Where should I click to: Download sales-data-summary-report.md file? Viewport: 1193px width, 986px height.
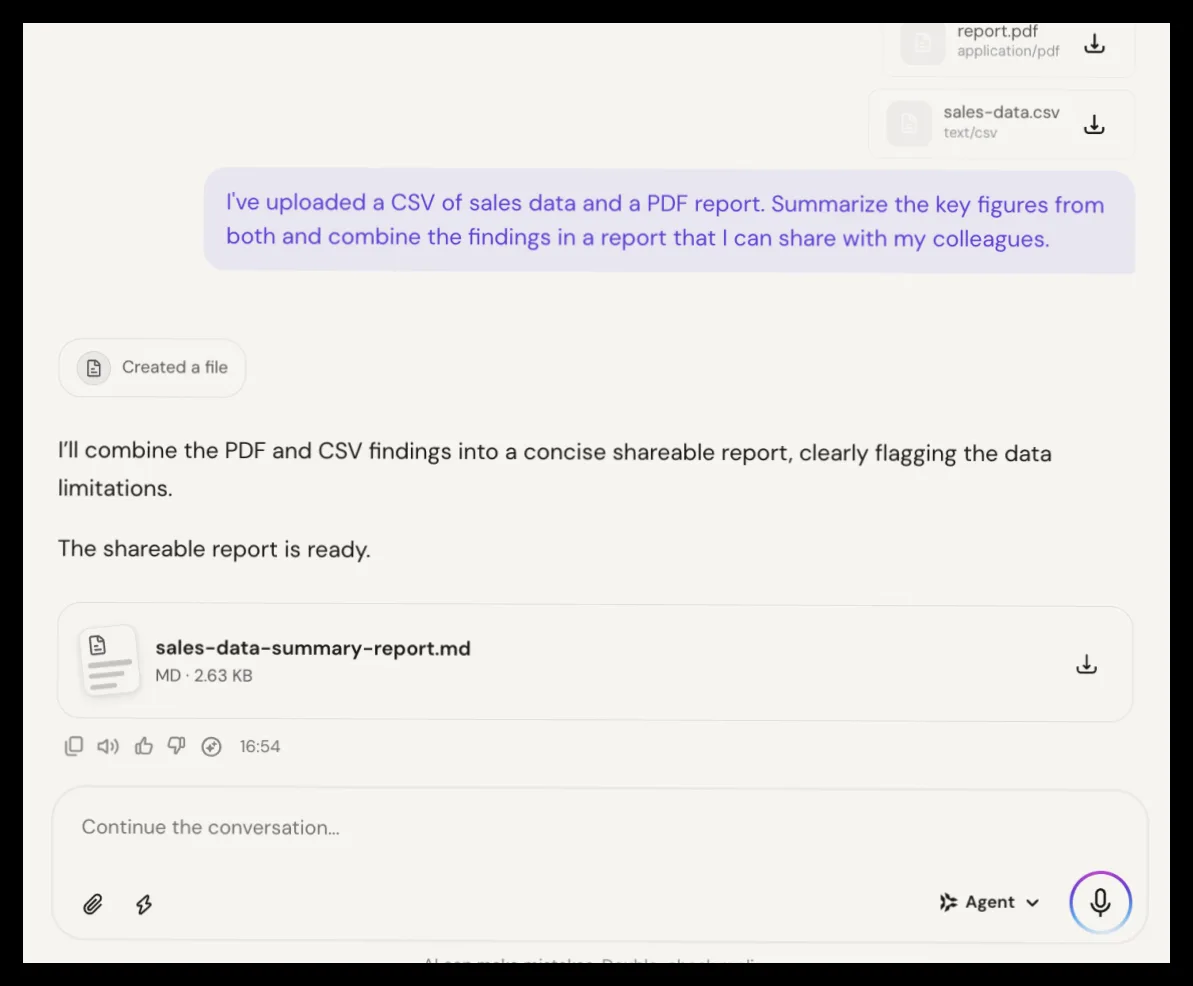1086,664
